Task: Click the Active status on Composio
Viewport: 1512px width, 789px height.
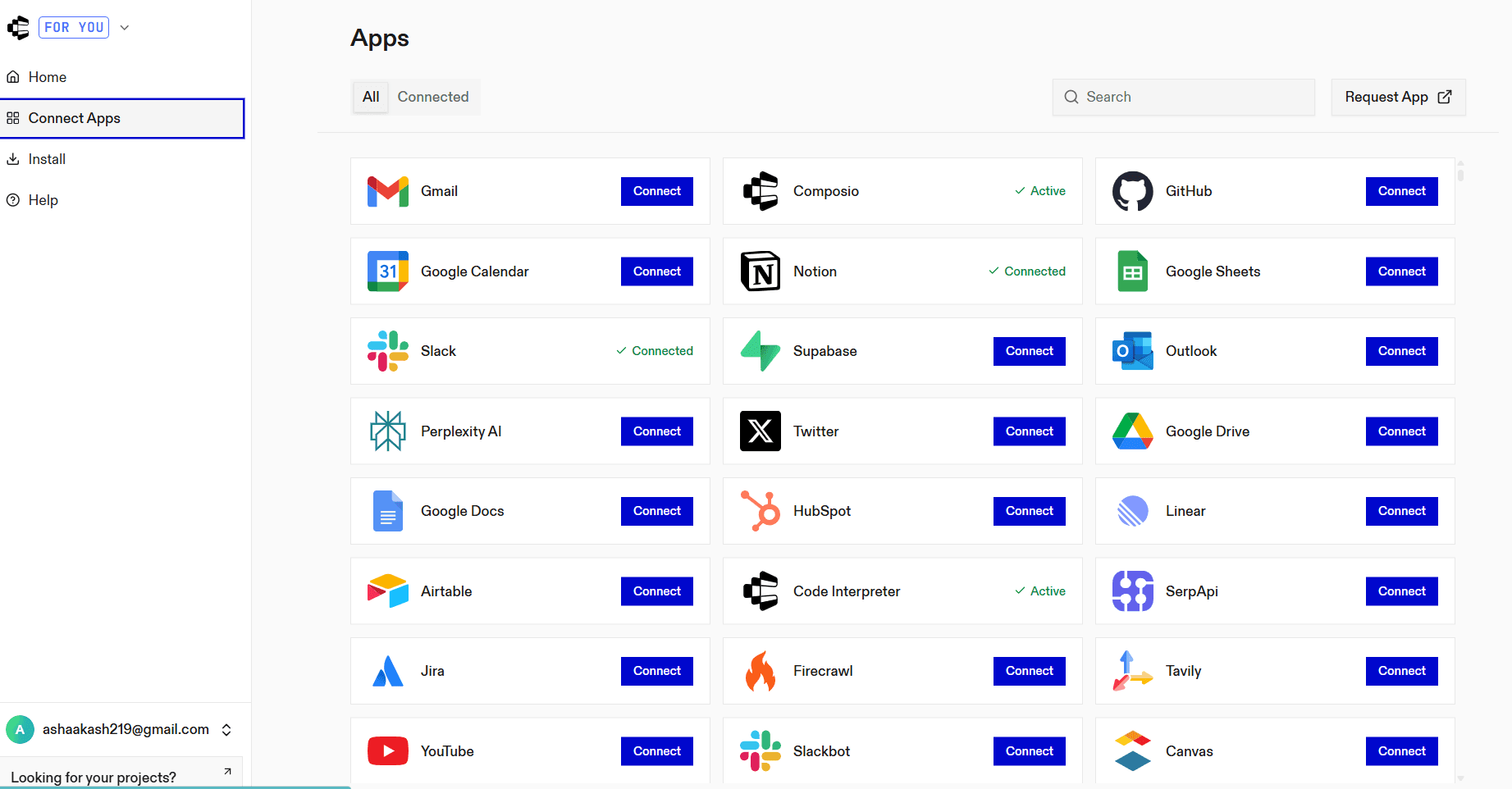Action: tap(1040, 191)
